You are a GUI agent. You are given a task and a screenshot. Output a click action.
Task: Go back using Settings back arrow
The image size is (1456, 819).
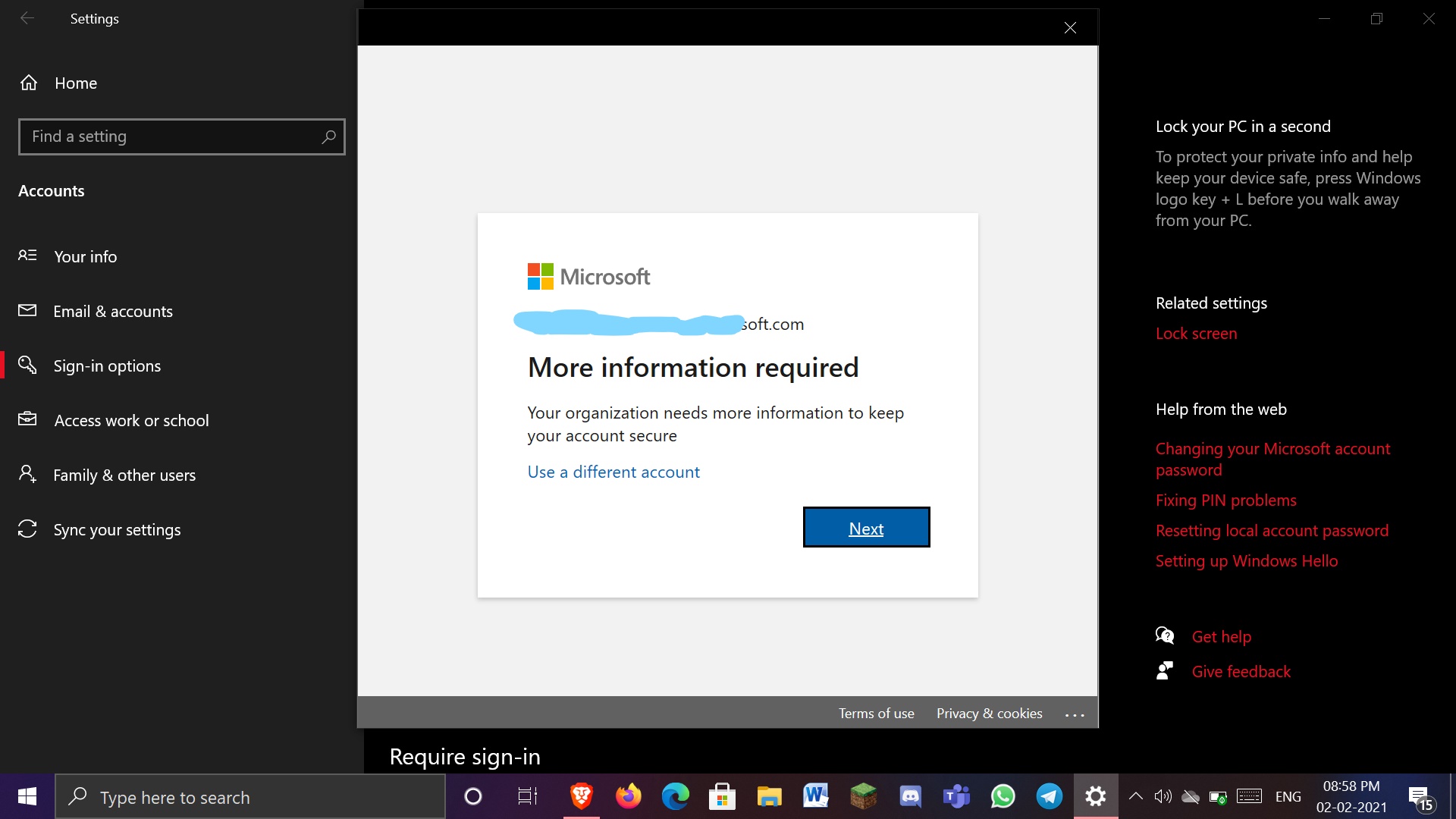point(27,18)
